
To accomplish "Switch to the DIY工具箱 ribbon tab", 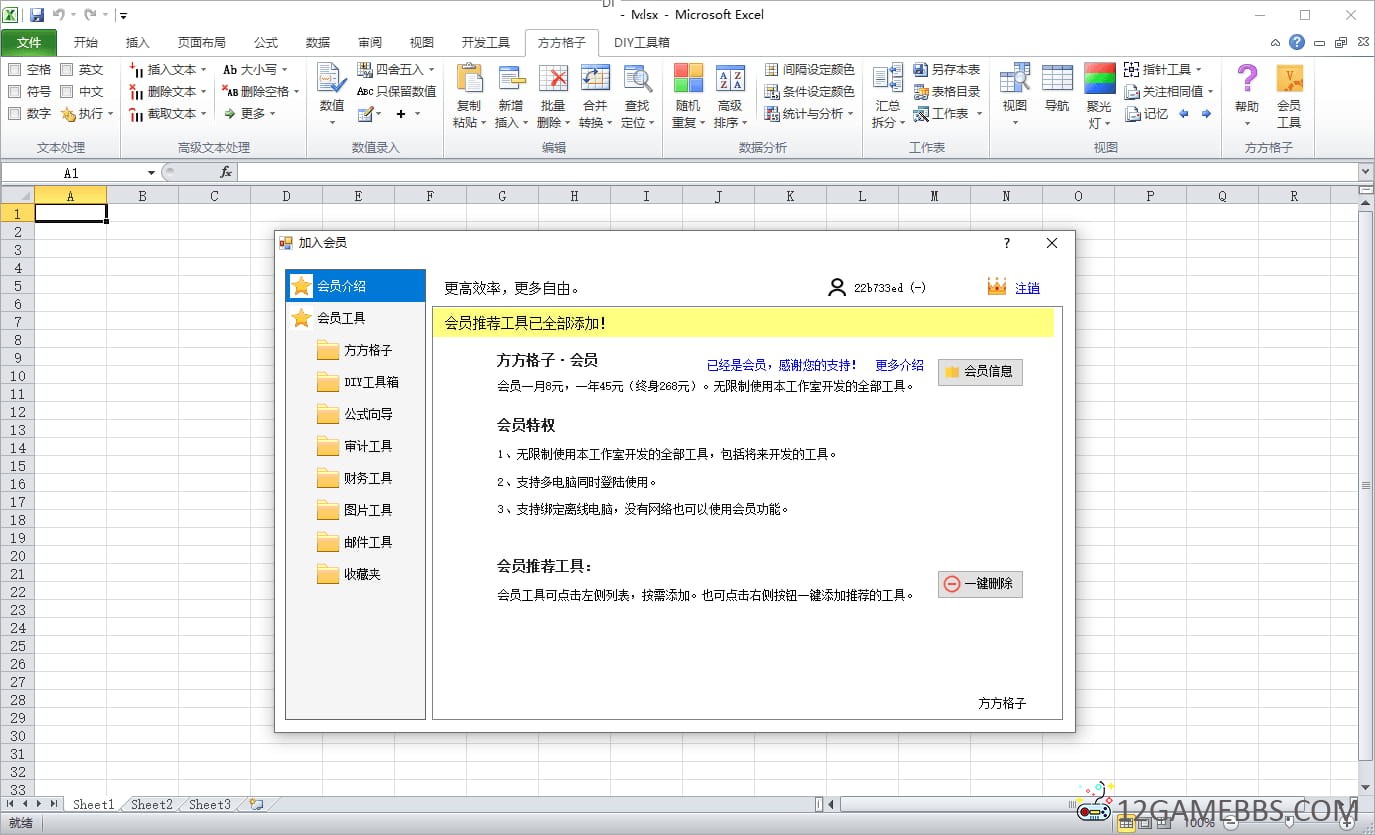I will coord(642,42).
